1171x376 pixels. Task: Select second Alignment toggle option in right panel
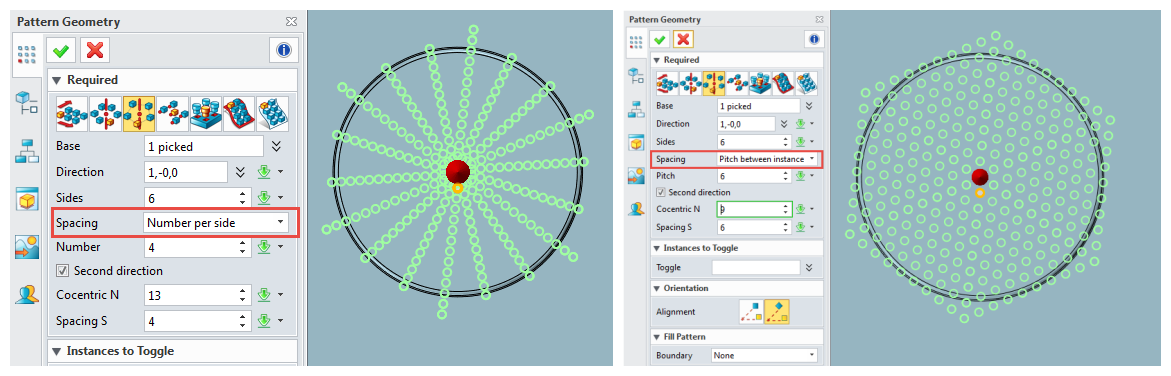point(777,312)
